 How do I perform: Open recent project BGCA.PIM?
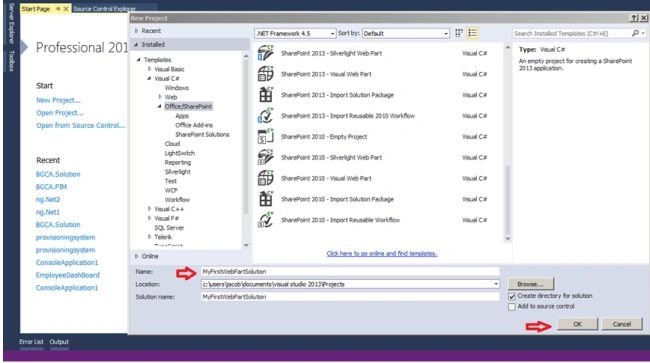(x=51, y=187)
